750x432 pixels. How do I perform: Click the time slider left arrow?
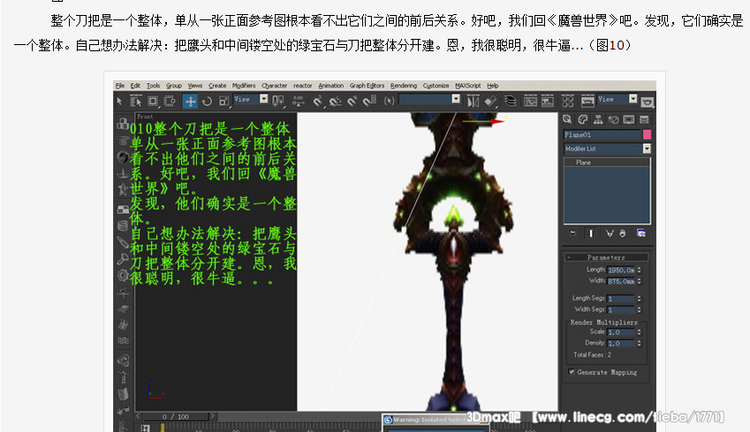[139, 416]
